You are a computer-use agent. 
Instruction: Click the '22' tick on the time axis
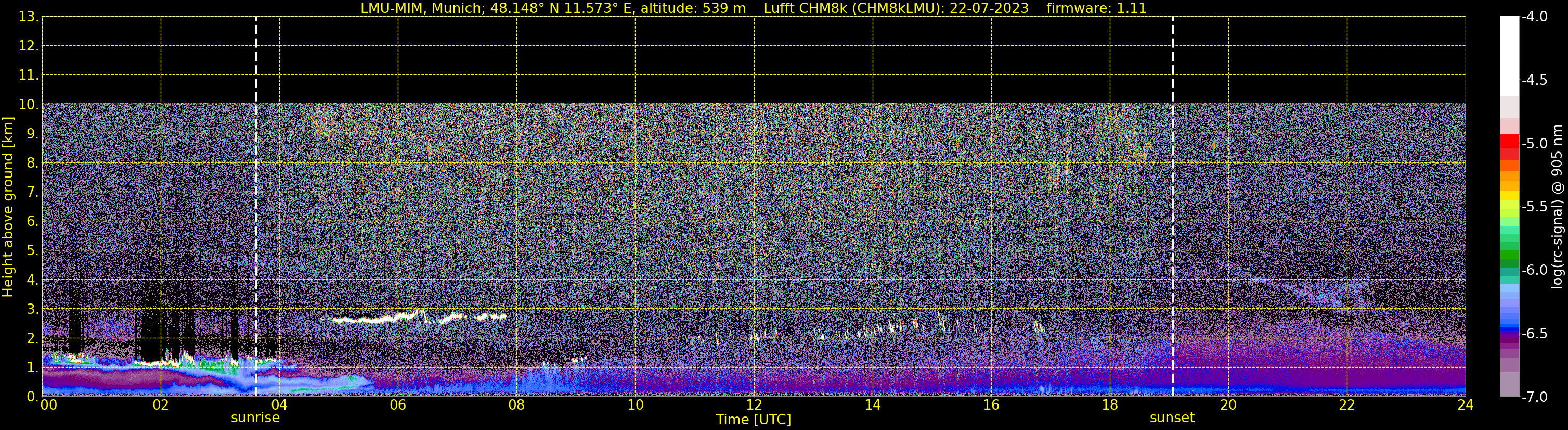tap(1347, 405)
